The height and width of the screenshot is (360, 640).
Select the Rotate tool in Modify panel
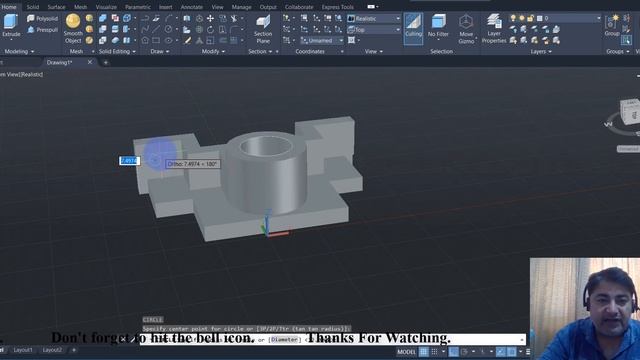tap(210, 29)
